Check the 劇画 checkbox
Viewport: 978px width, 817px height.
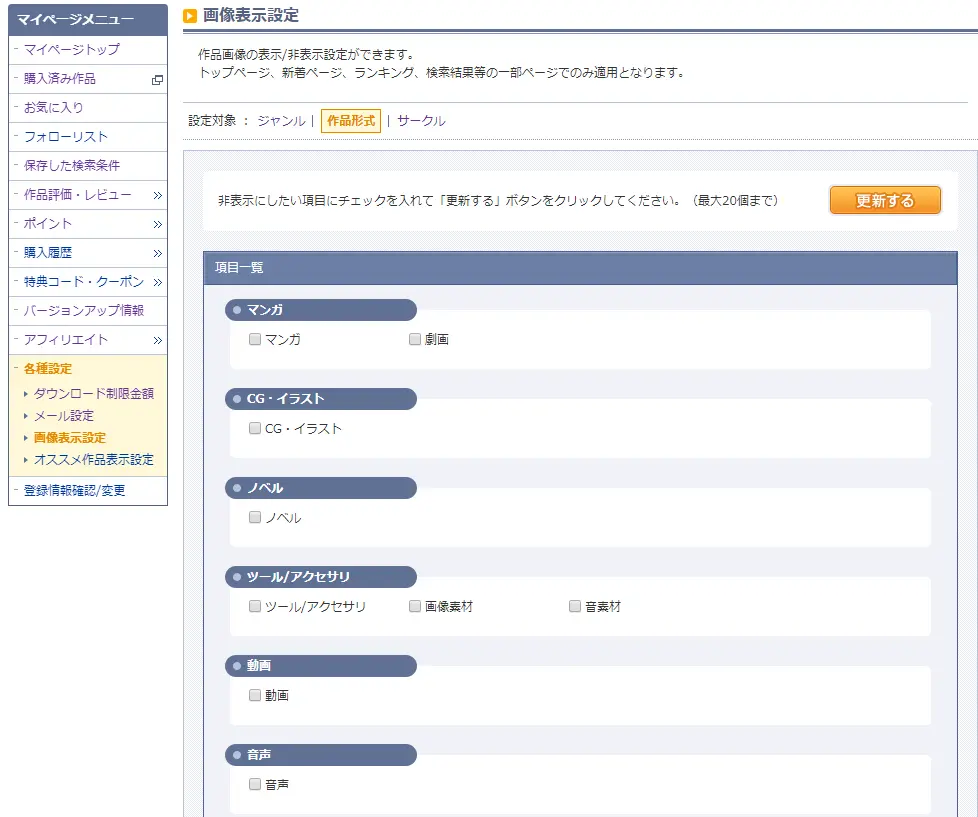pyautogui.click(x=415, y=339)
